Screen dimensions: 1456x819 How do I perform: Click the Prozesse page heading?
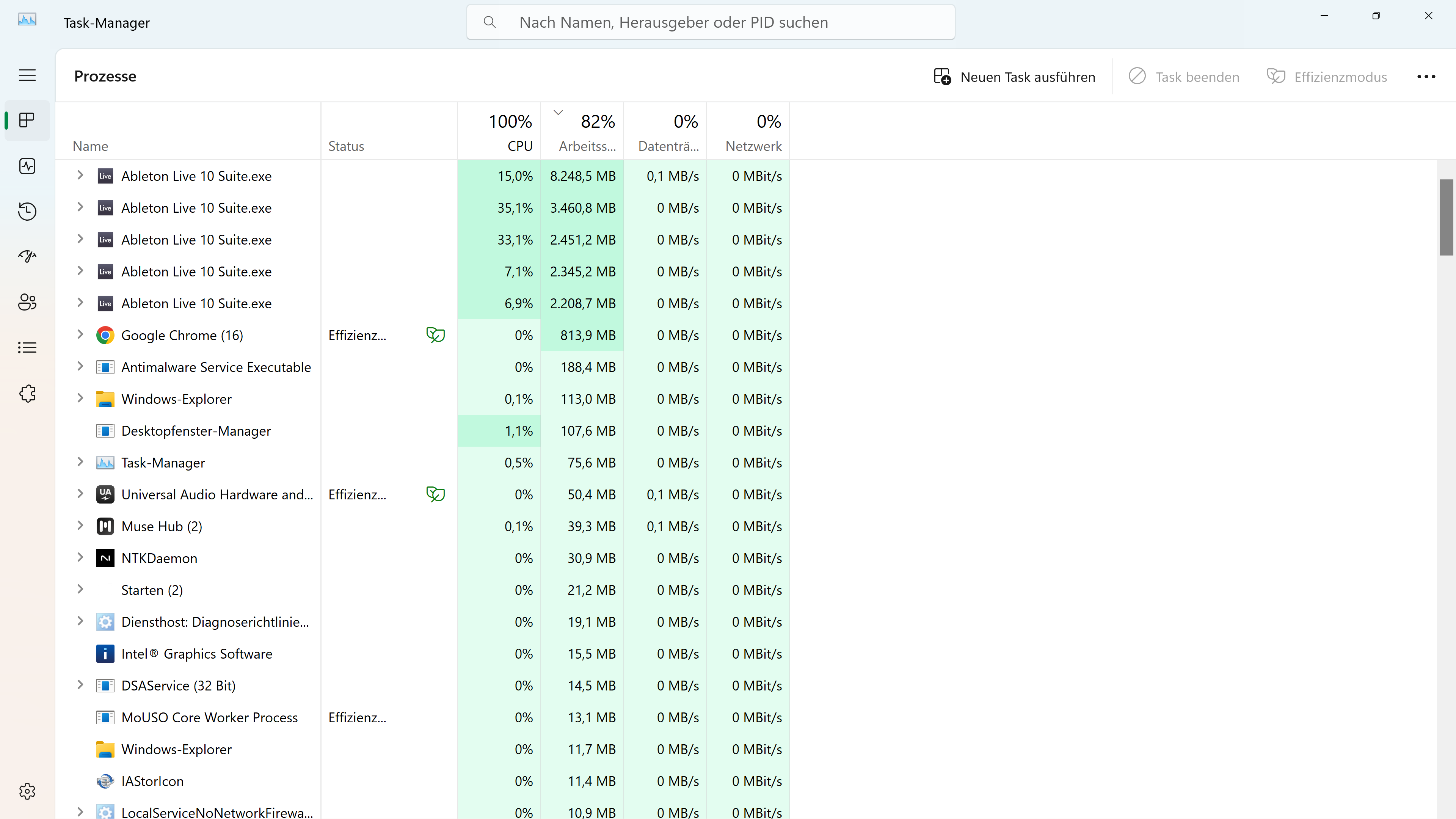tap(105, 76)
